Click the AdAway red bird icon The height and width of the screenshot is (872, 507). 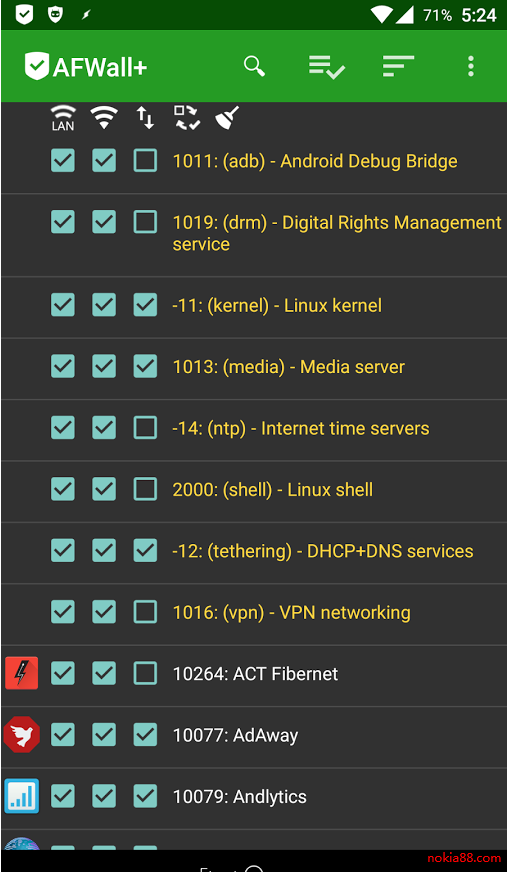(22, 735)
